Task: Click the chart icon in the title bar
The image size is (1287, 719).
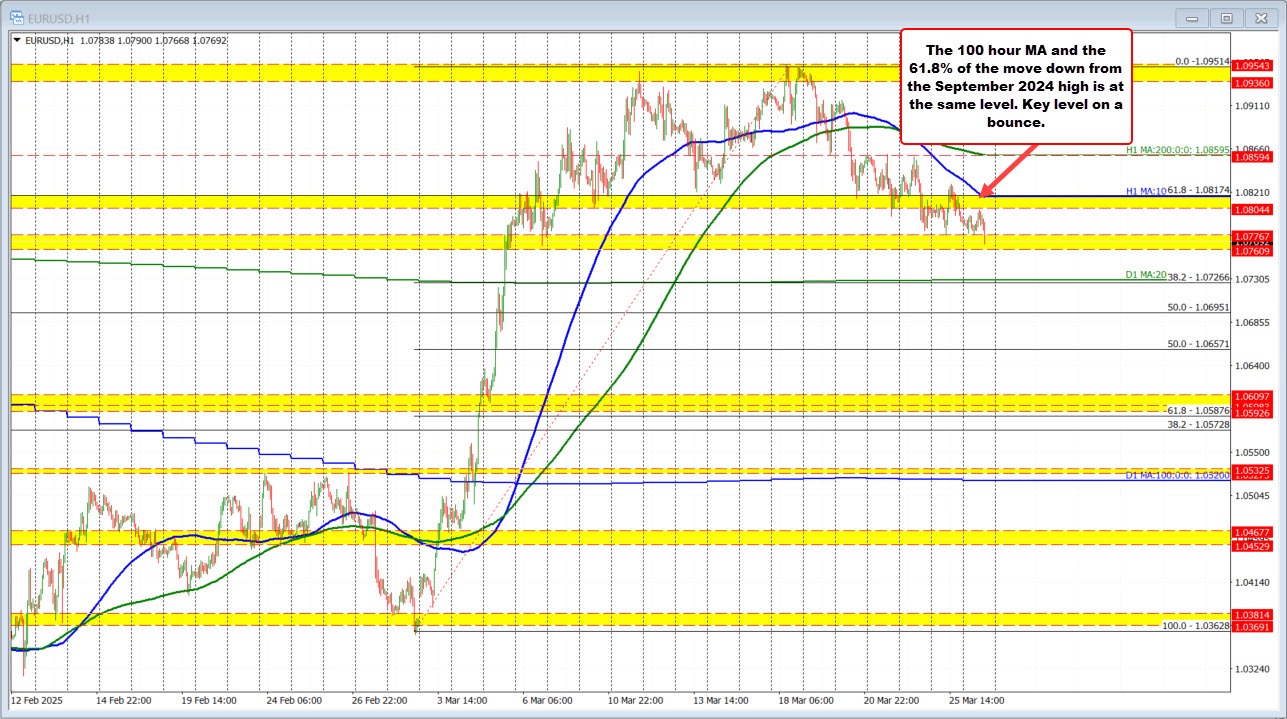Action: (18, 17)
